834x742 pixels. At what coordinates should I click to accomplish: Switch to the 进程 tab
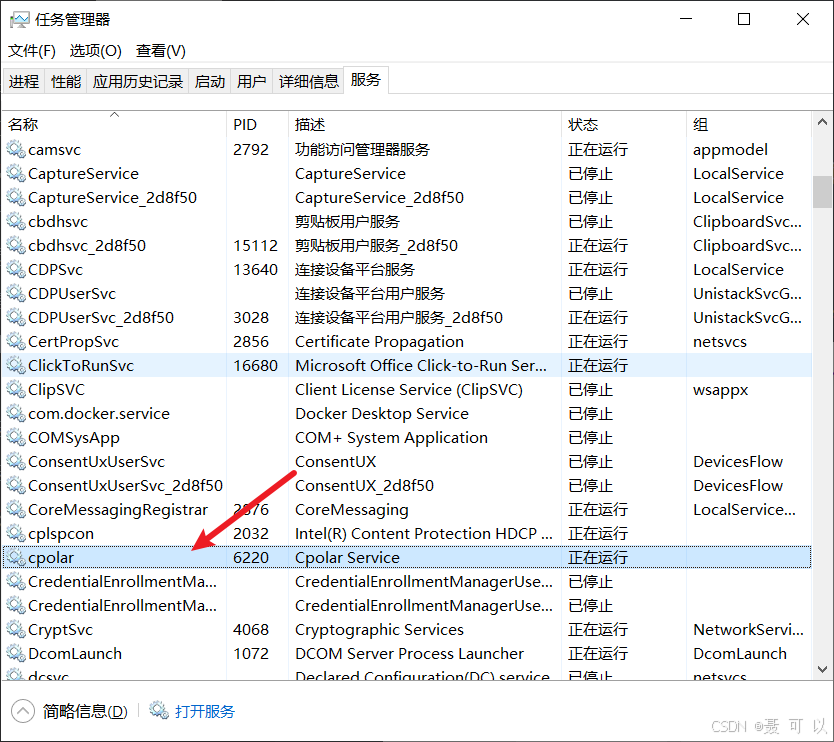coord(24,81)
